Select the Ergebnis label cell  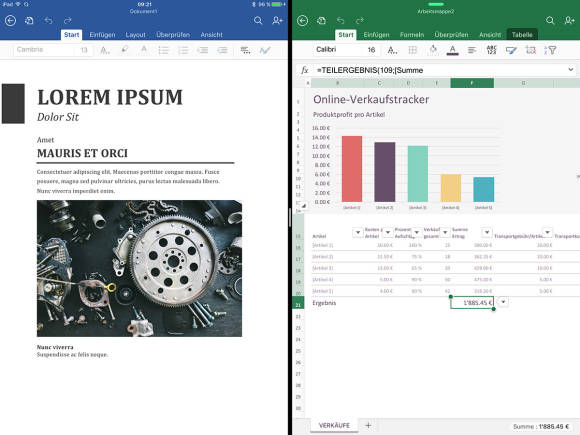point(324,303)
